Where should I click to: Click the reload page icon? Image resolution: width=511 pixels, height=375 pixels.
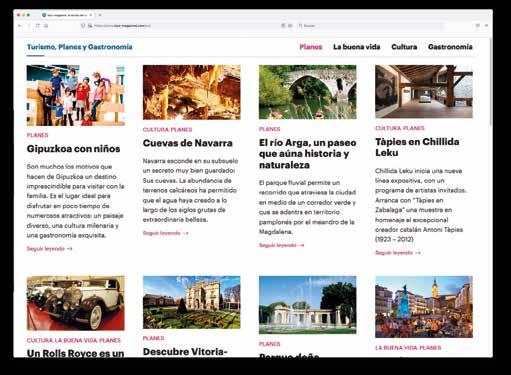[37, 26]
